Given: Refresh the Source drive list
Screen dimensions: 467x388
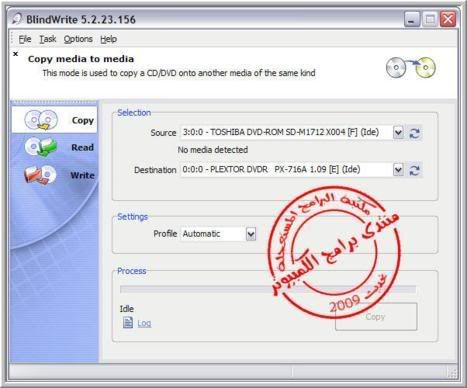Looking at the screenshot, I should coord(414,133).
